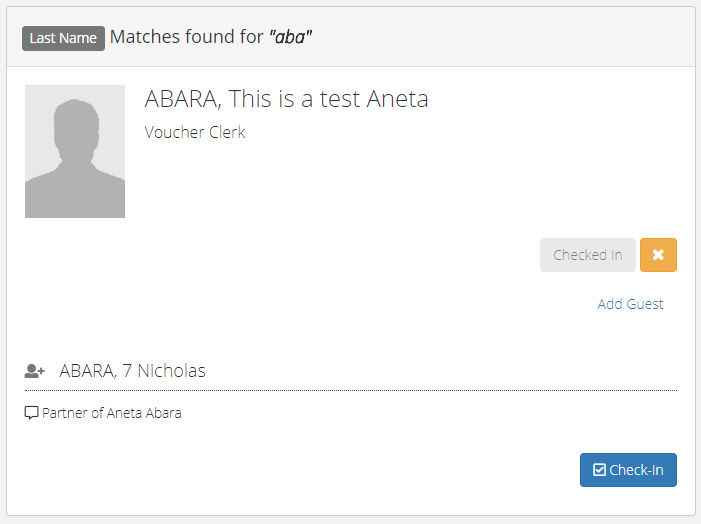701x524 pixels.
Task: Click the grey results panel header bar
Action: click(x=351, y=37)
